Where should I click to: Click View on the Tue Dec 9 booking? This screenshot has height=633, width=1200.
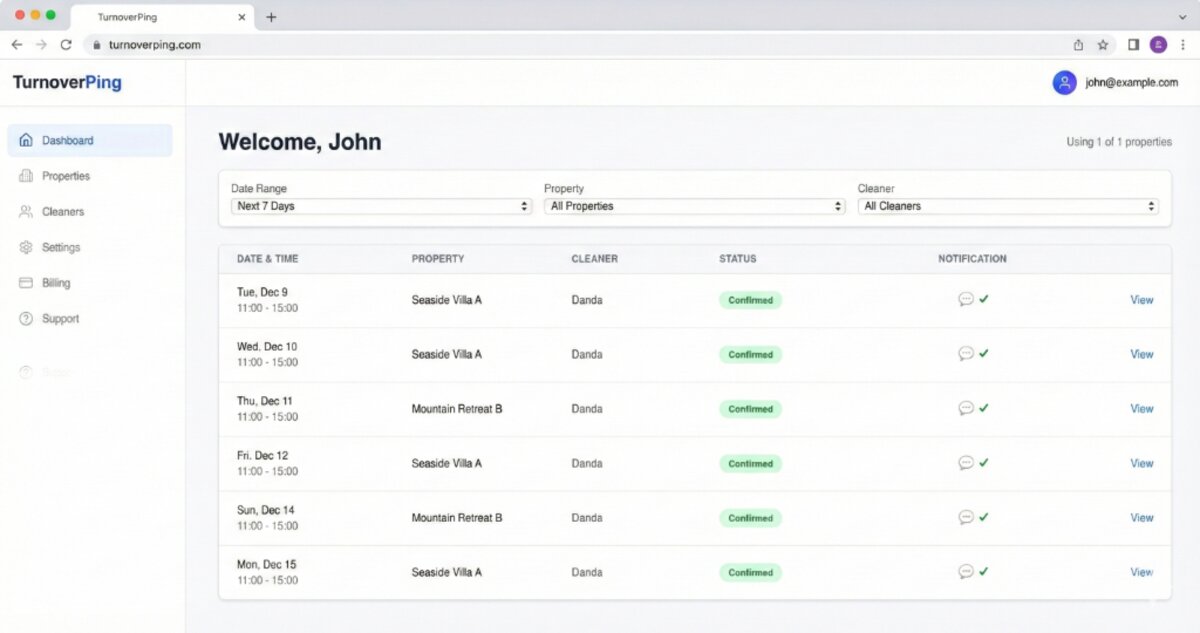point(1141,299)
